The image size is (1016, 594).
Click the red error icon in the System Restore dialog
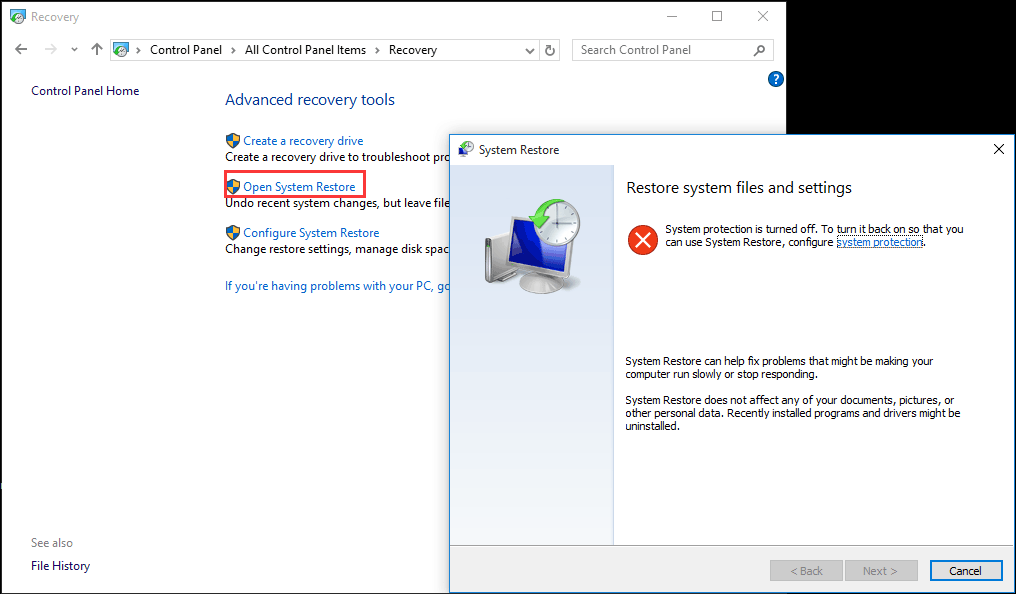(x=642, y=240)
